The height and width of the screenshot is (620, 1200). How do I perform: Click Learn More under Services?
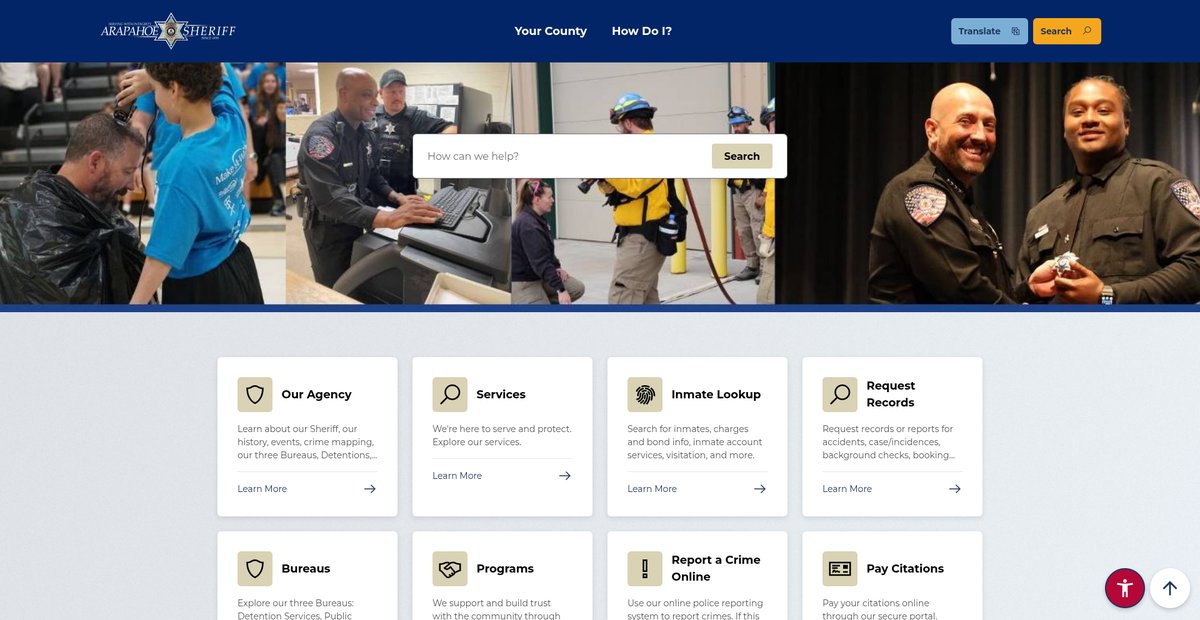coord(457,476)
